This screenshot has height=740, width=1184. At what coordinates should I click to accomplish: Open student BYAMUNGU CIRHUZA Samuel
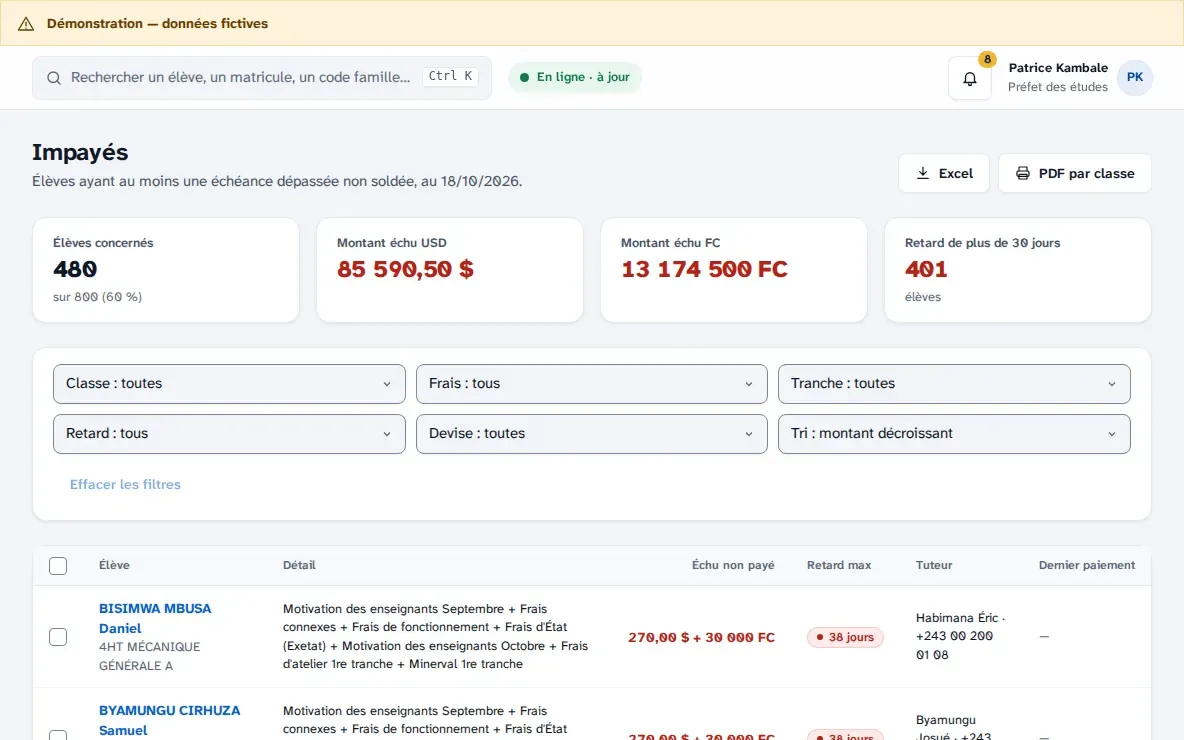[169, 720]
